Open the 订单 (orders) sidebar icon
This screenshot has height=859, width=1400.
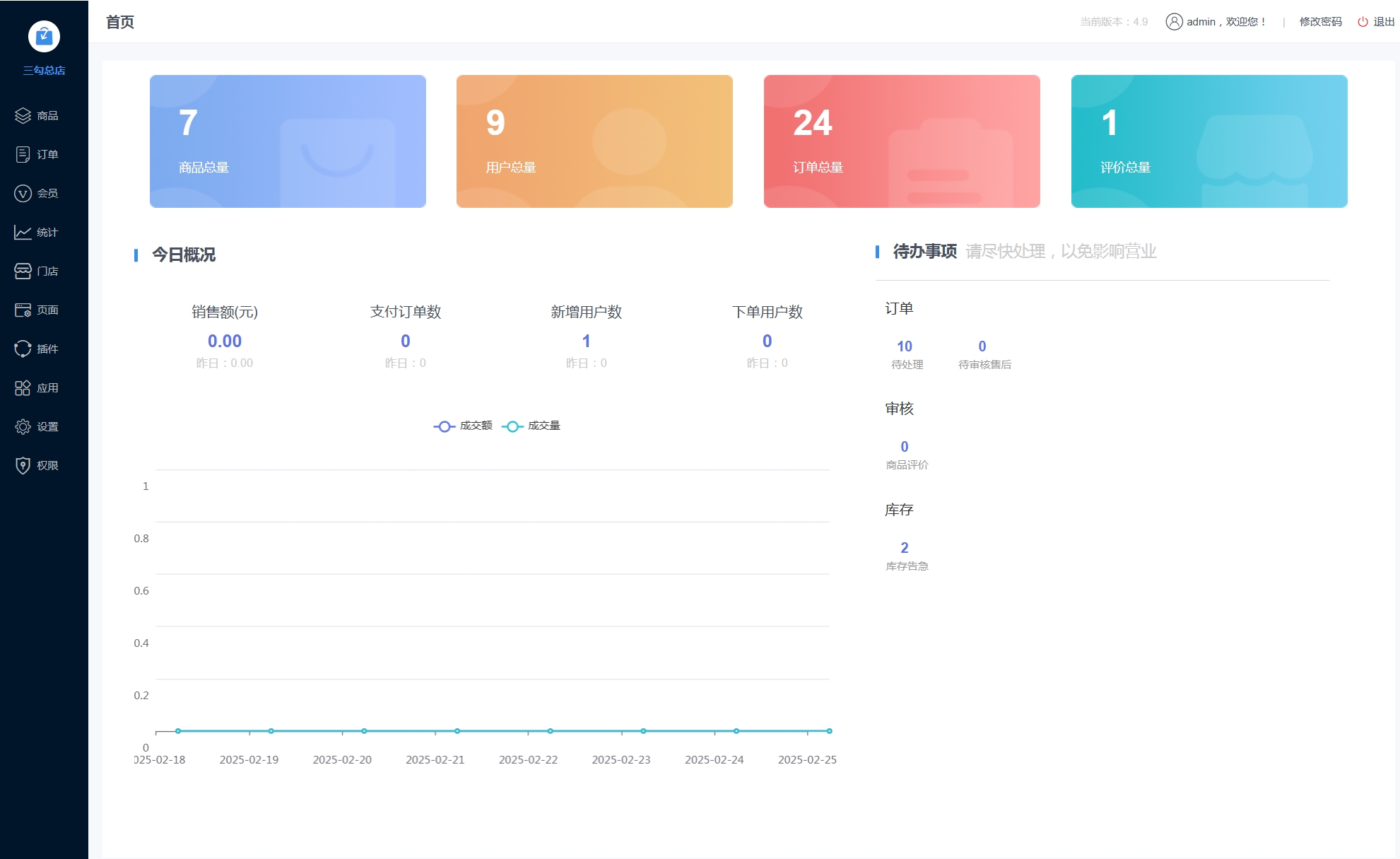[22, 154]
